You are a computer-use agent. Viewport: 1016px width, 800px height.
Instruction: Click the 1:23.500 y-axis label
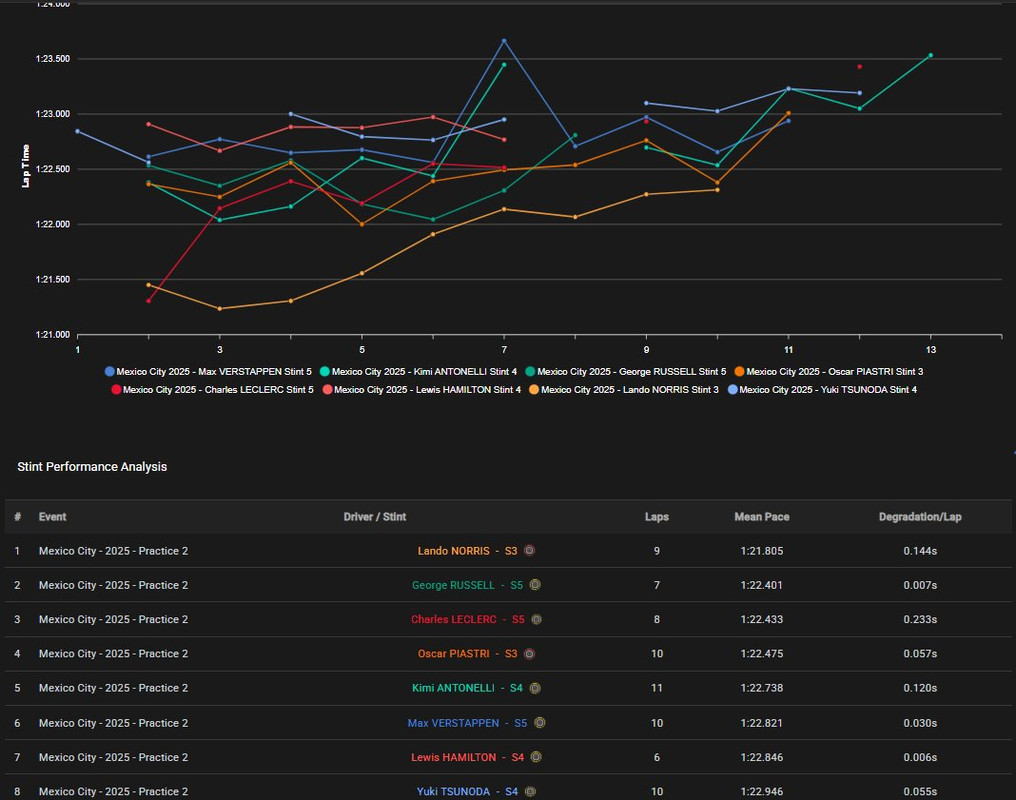[52, 59]
